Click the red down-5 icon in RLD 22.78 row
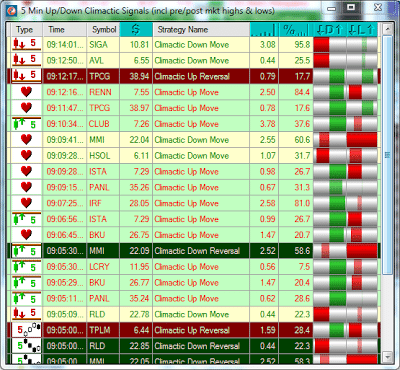Viewport: 400px width, 370px height. (26, 314)
